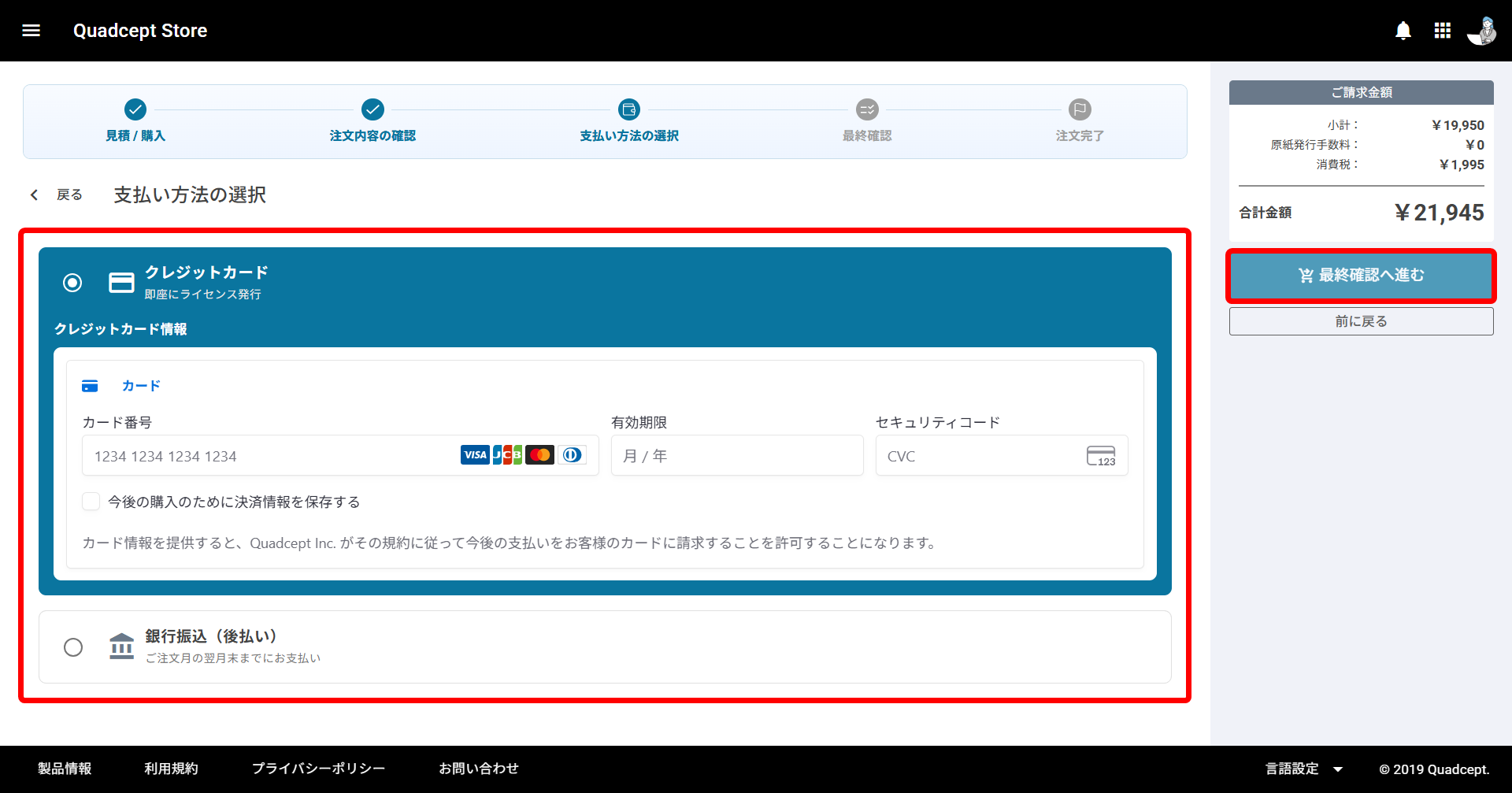Select the 注文完了 step label
Viewport: 1512px width, 793px height.
(1080, 135)
